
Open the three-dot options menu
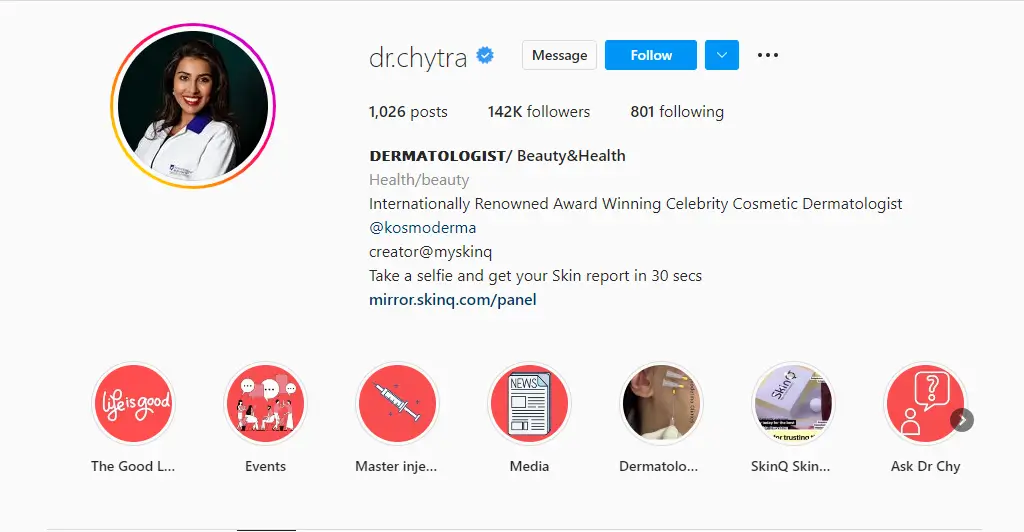(x=767, y=55)
